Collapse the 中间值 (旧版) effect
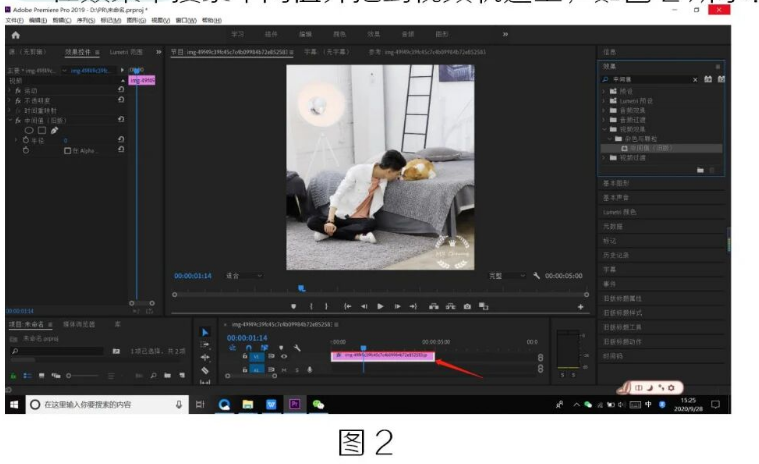Screen dimensions: 759x464 pos(9,120)
